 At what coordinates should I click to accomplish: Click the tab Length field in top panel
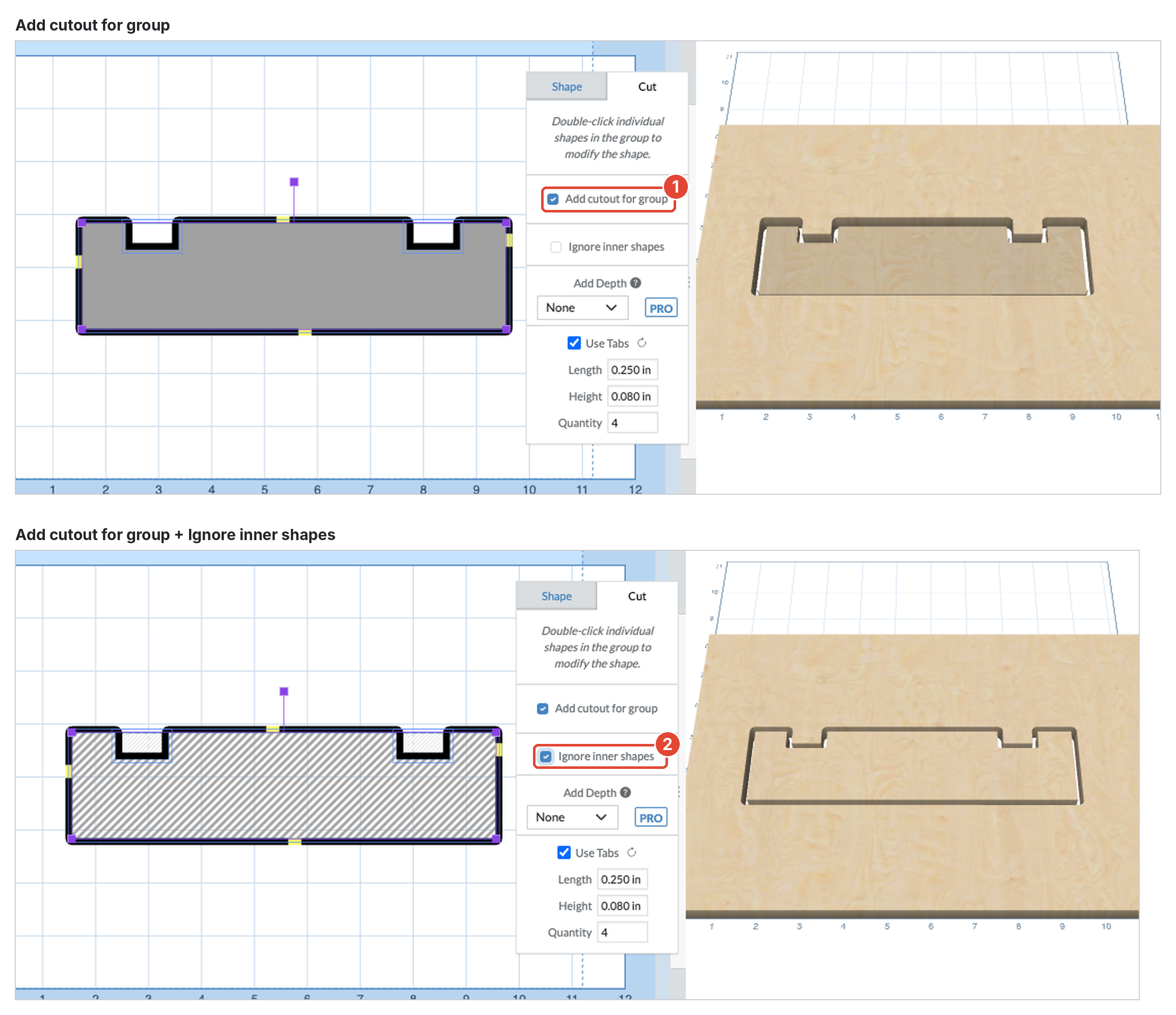(x=632, y=370)
